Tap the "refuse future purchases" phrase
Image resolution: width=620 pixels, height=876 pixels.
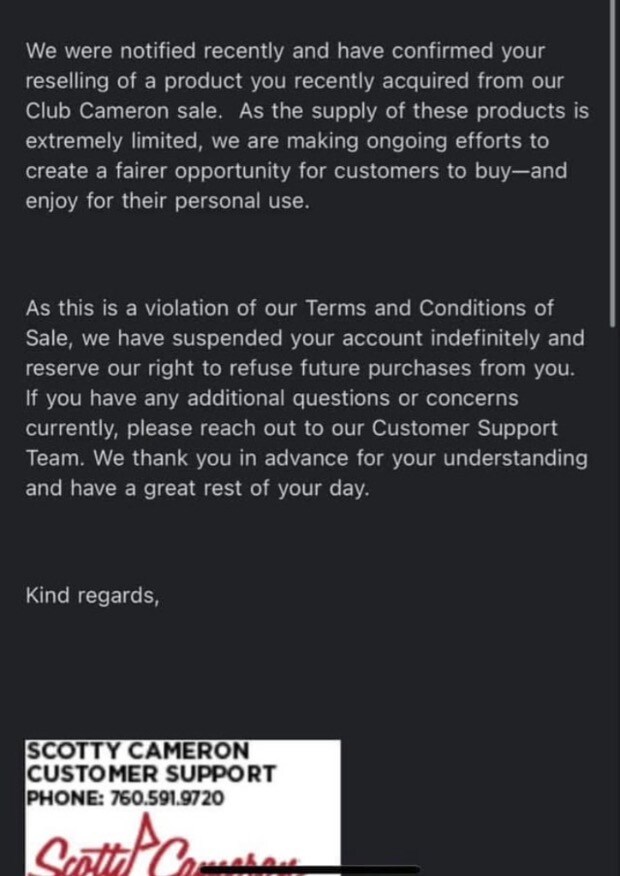[370, 368]
